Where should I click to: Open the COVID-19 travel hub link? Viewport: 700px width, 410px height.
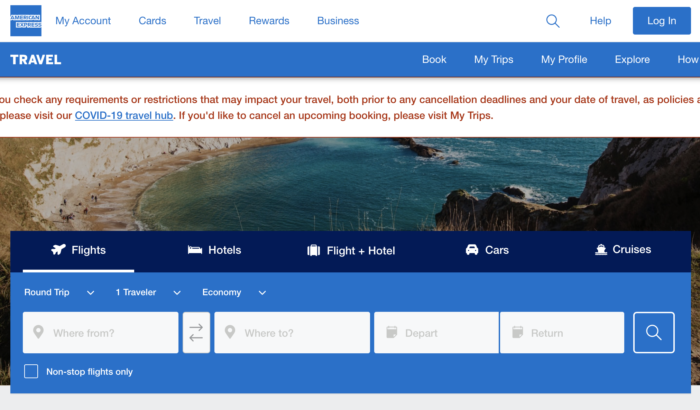124,116
